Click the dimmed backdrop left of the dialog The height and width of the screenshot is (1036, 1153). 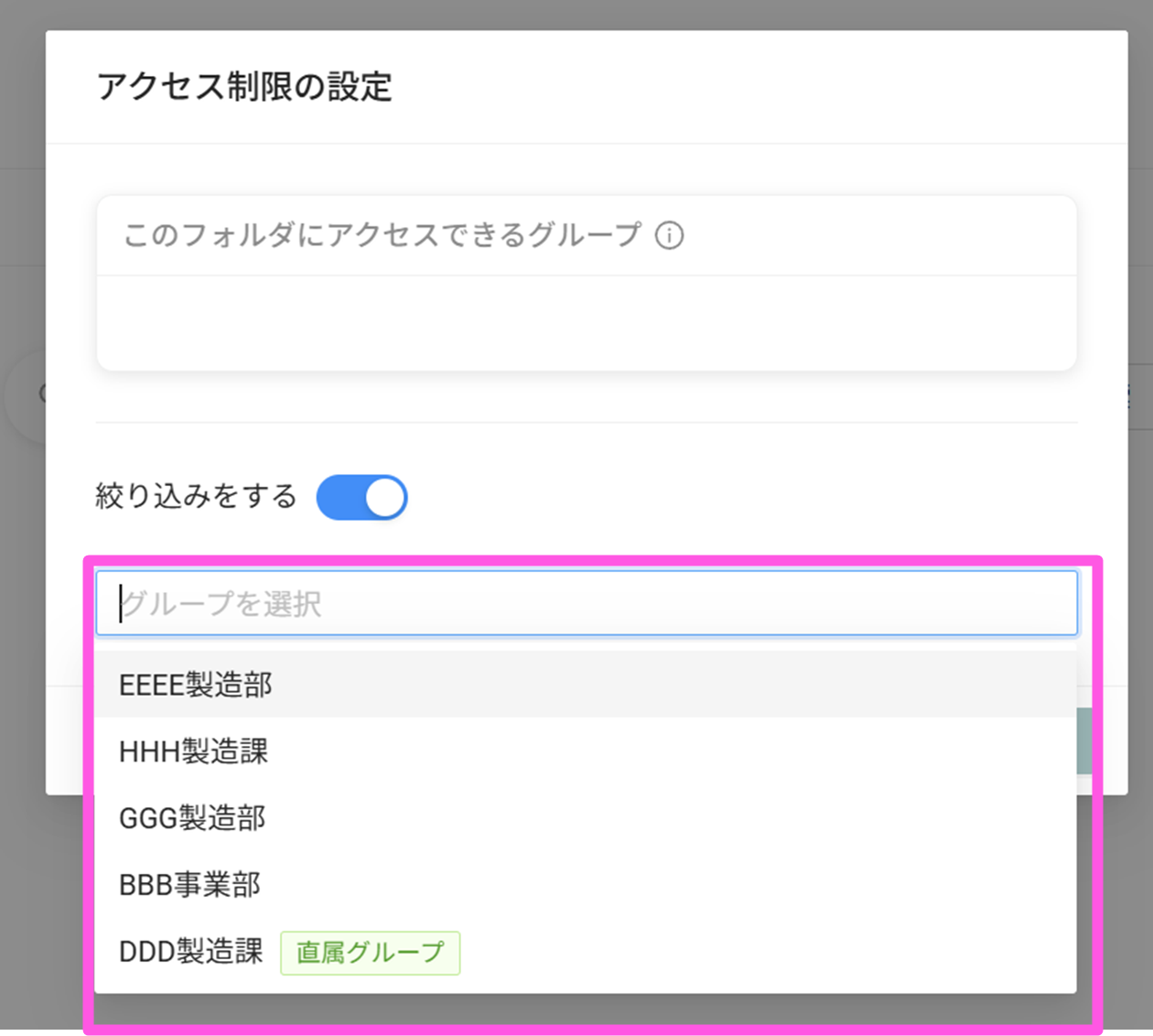pos(22,641)
